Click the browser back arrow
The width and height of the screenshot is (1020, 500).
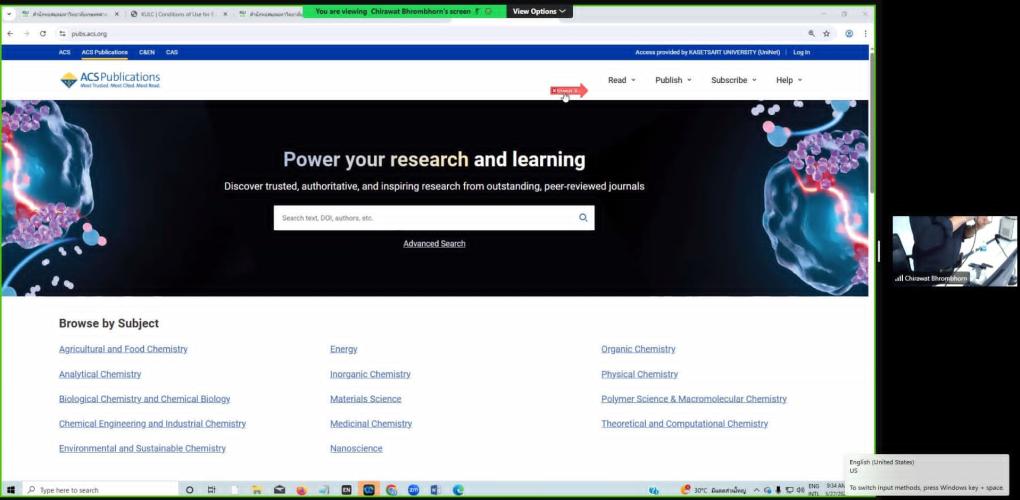coord(11,33)
